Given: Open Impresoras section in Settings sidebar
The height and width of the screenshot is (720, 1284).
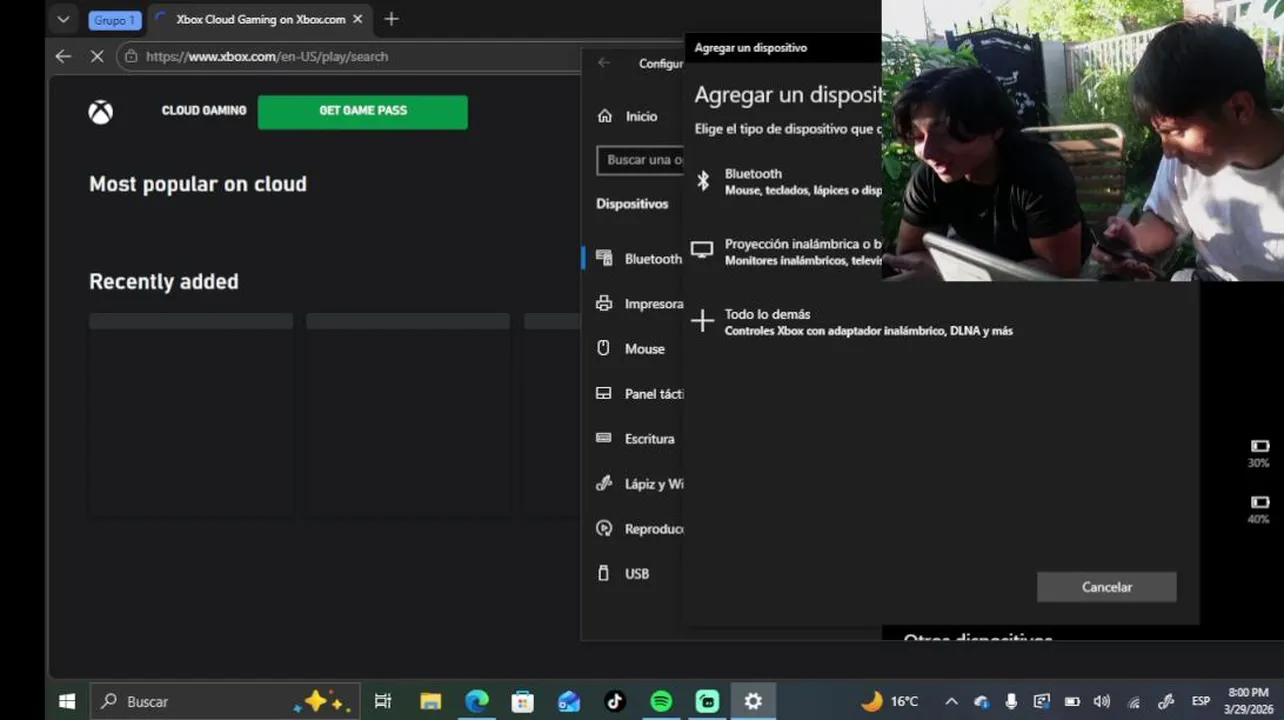Looking at the screenshot, I should (x=638, y=304).
